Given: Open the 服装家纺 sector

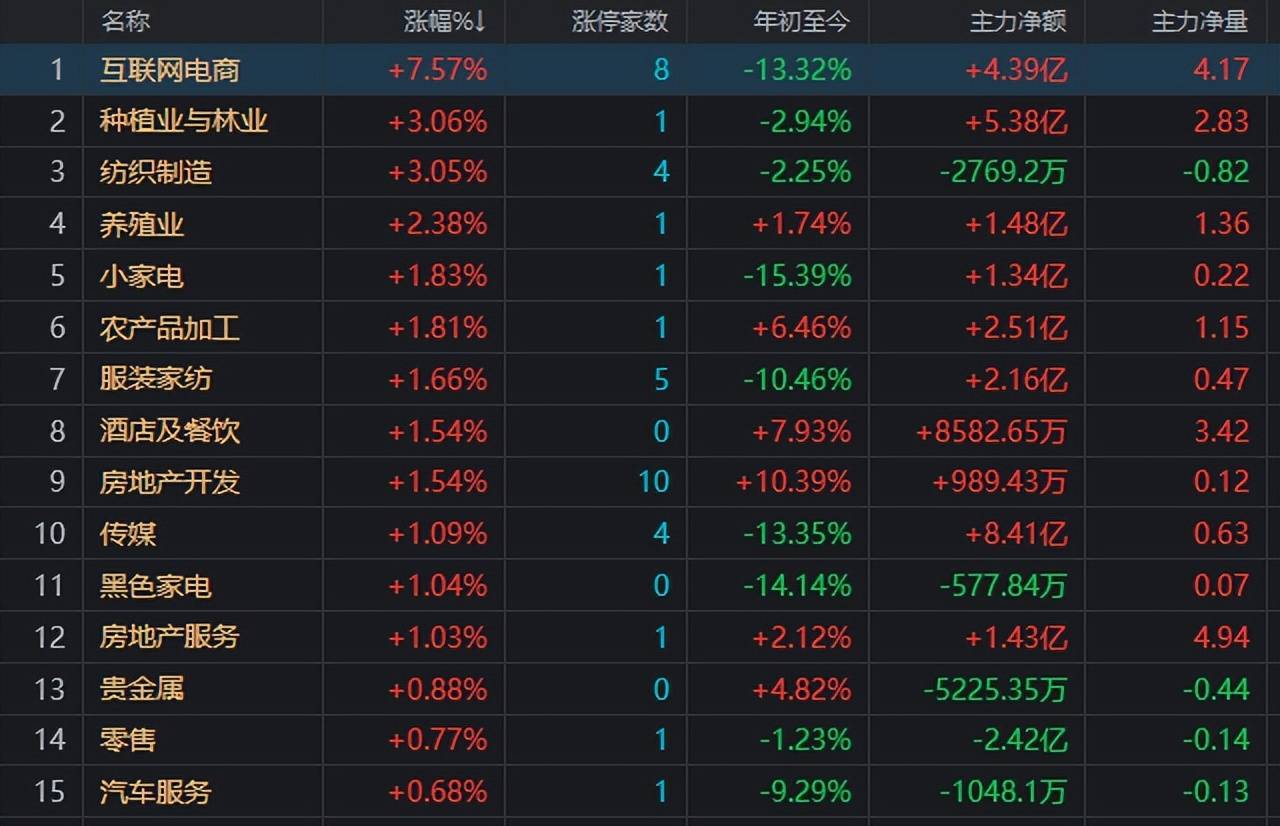Looking at the screenshot, I should tap(156, 379).
